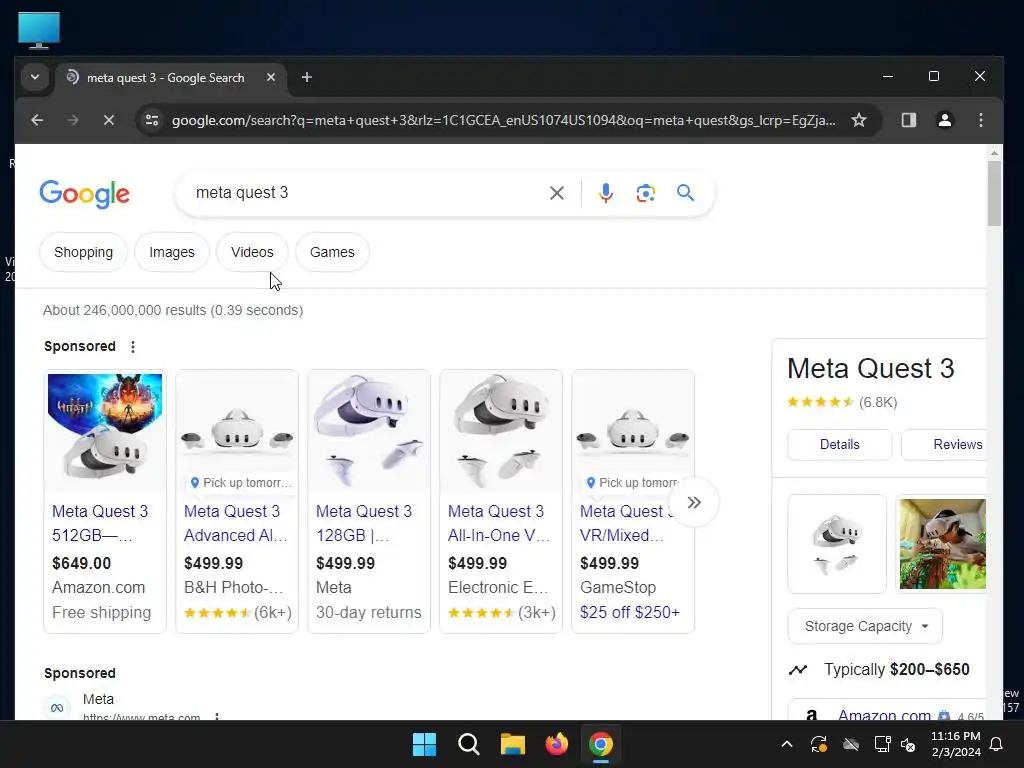
Task: Click the Meta Quest 3 rating (6.8K)
Action: [x=842, y=402]
